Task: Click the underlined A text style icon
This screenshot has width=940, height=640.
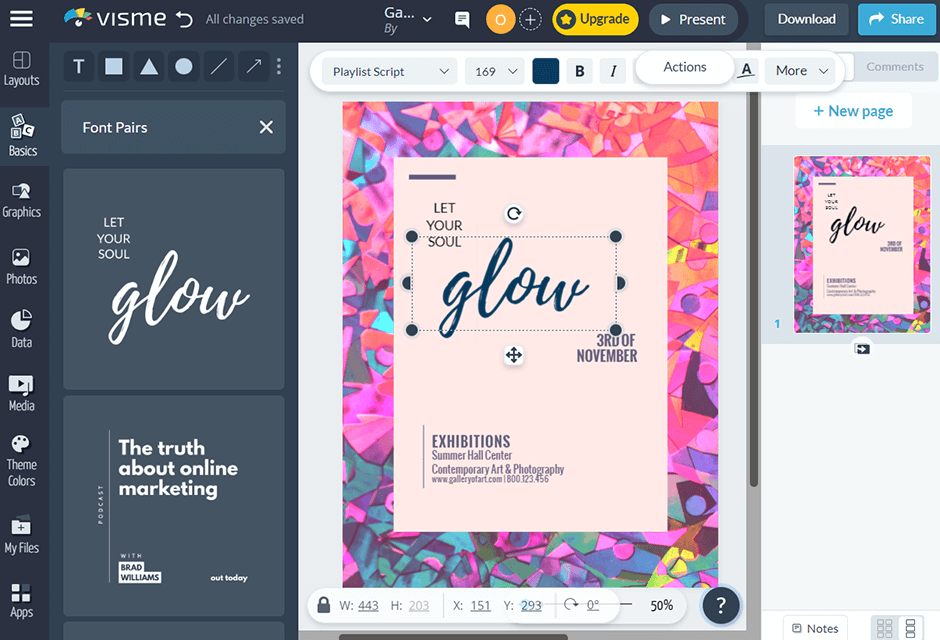Action: coord(746,71)
